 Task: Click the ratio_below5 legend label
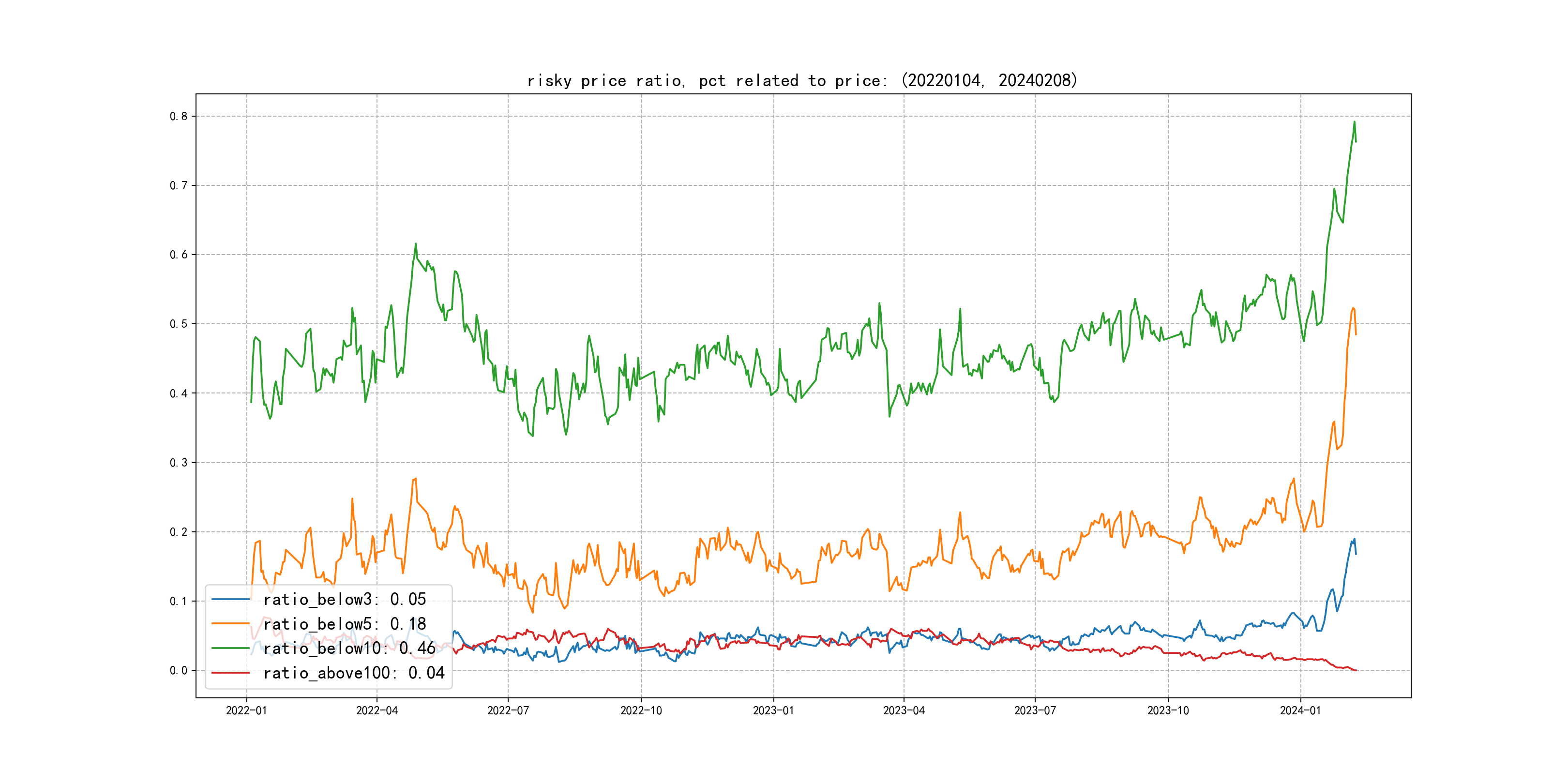click(x=345, y=624)
